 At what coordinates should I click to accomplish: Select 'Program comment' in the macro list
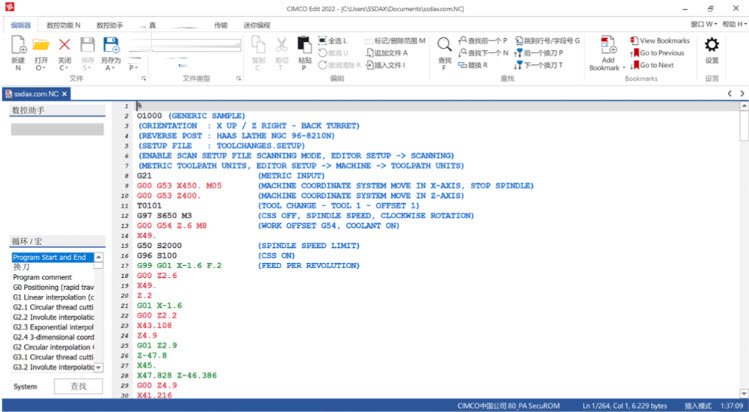click(43, 277)
